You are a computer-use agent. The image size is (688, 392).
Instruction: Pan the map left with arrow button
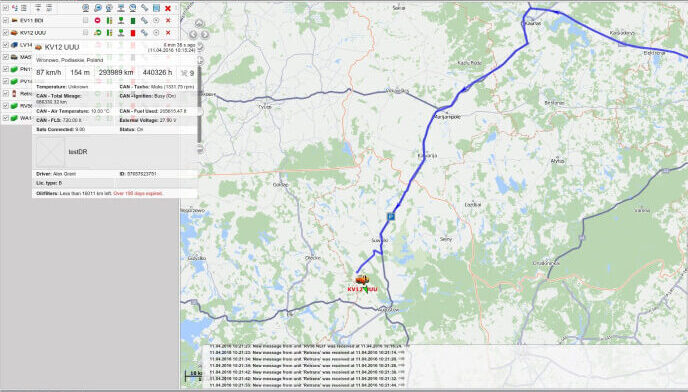(x=194, y=34)
